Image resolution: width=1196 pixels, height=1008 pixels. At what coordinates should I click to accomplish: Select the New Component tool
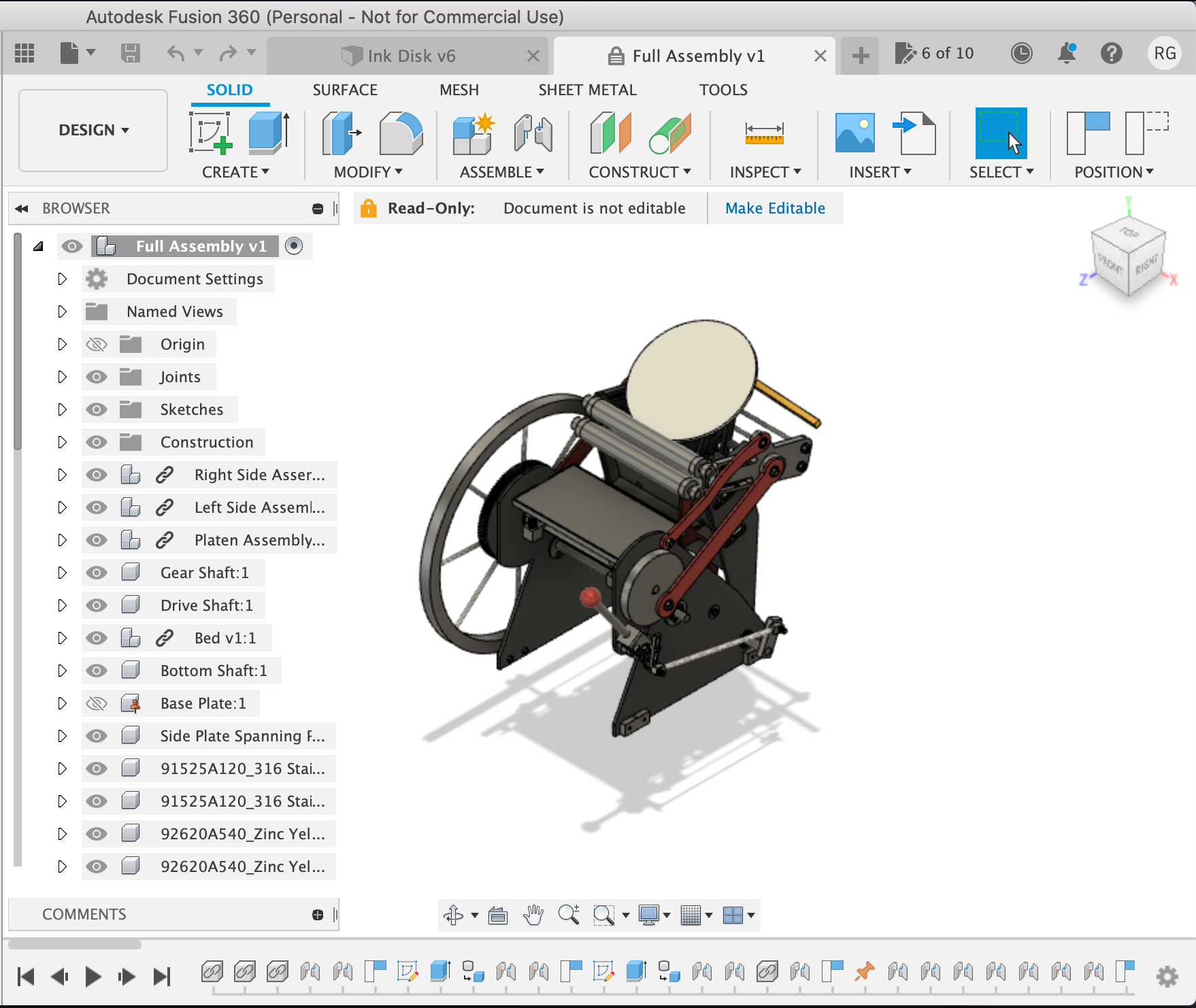[473, 133]
